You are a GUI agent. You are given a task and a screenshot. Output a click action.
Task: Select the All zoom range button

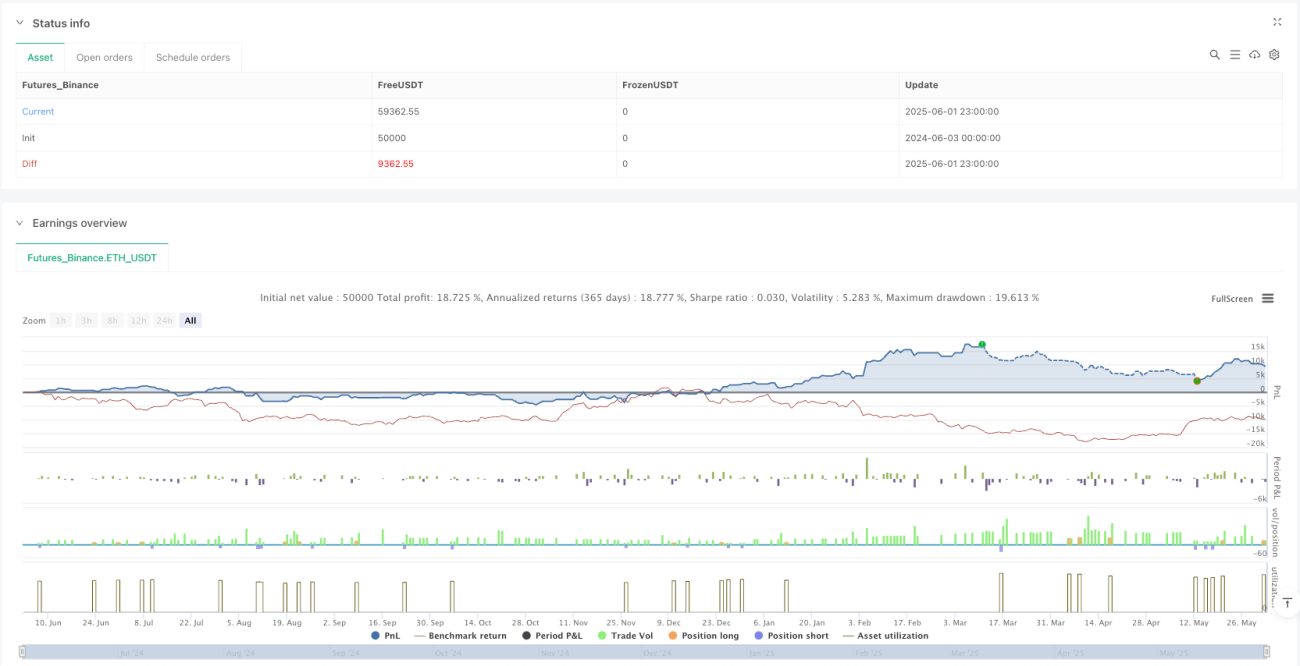tap(191, 320)
